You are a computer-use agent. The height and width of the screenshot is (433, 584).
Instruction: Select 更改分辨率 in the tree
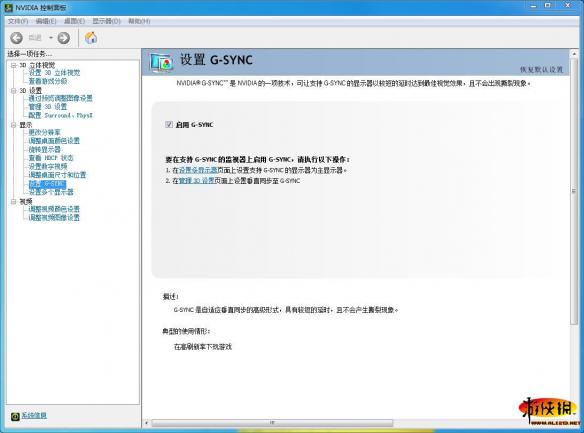45,133
